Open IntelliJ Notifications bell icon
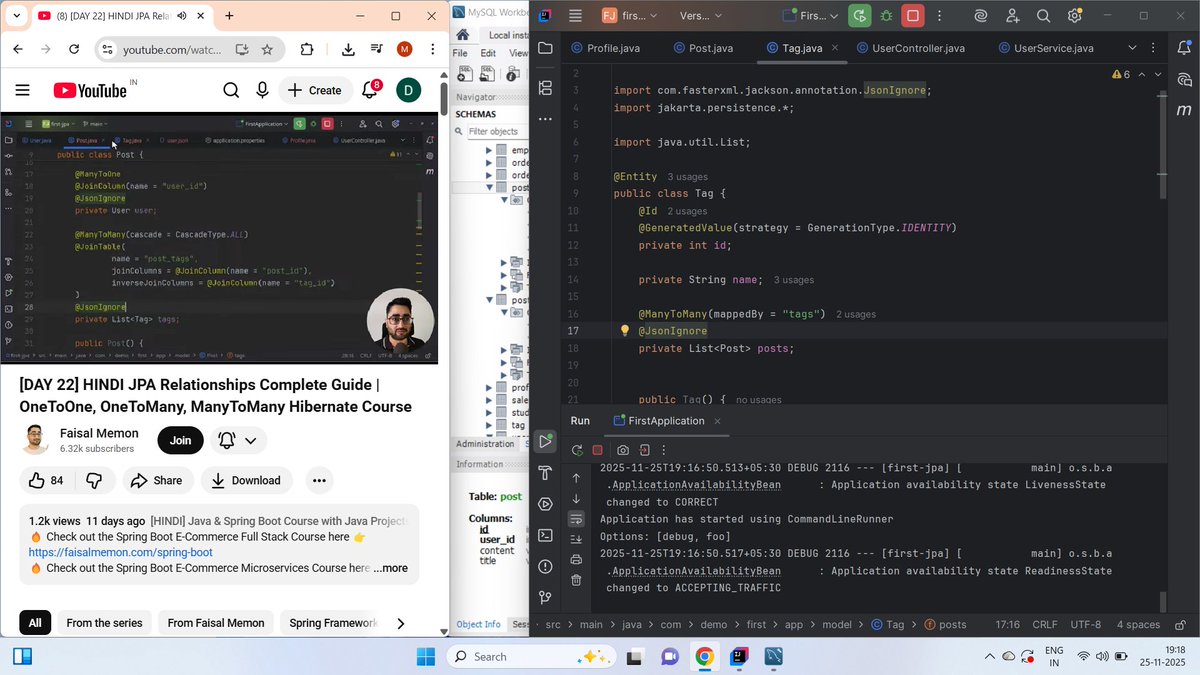 1185,48
